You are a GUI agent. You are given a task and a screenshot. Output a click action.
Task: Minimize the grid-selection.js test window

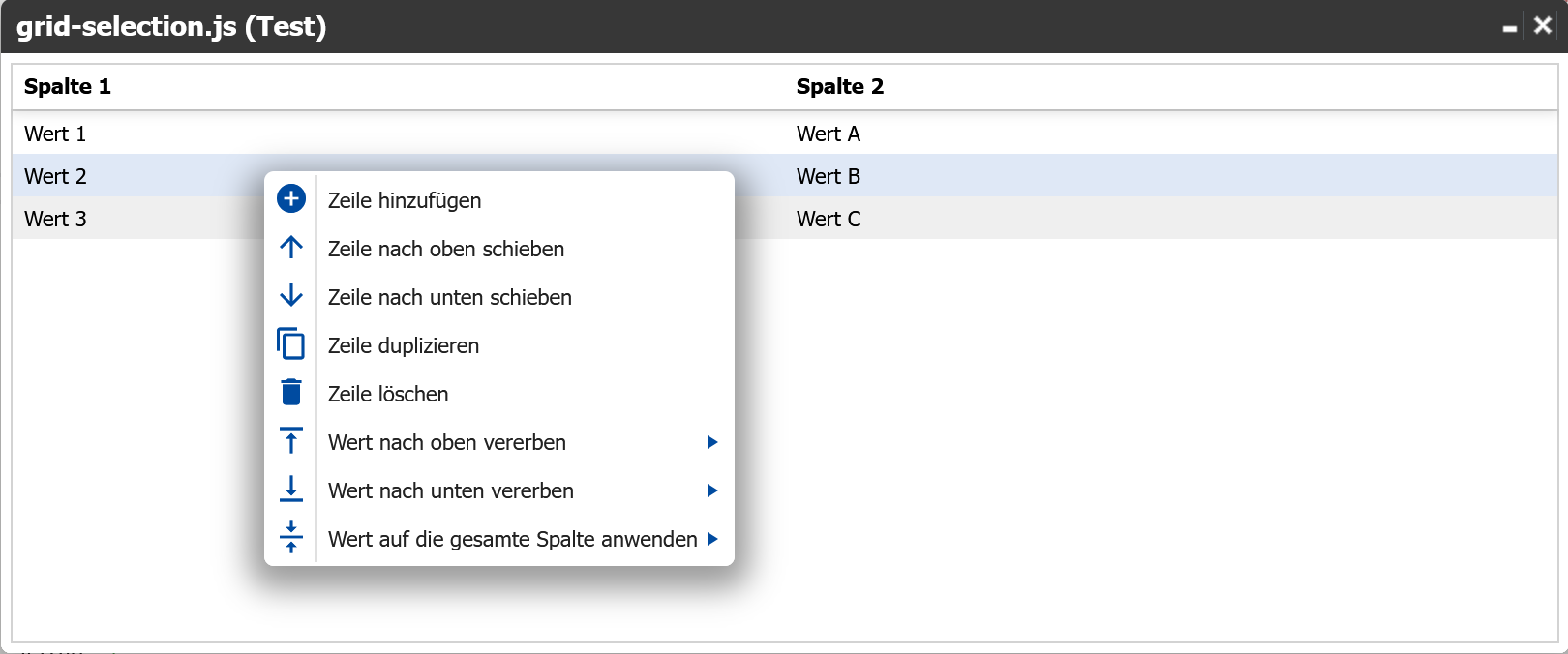click(1509, 28)
